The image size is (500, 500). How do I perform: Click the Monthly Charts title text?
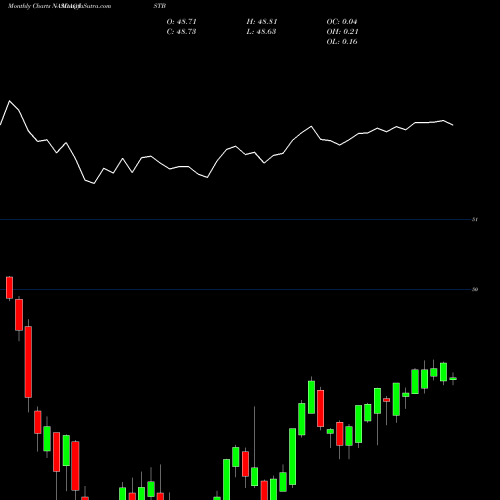click(29, 6)
